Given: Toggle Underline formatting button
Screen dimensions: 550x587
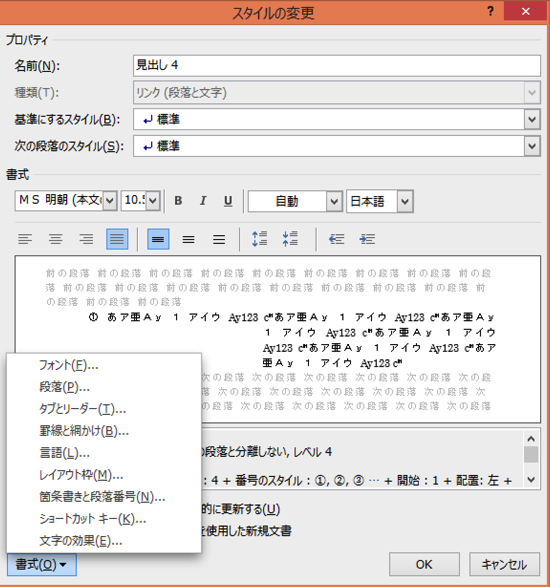Looking at the screenshot, I should (x=228, y=201).
